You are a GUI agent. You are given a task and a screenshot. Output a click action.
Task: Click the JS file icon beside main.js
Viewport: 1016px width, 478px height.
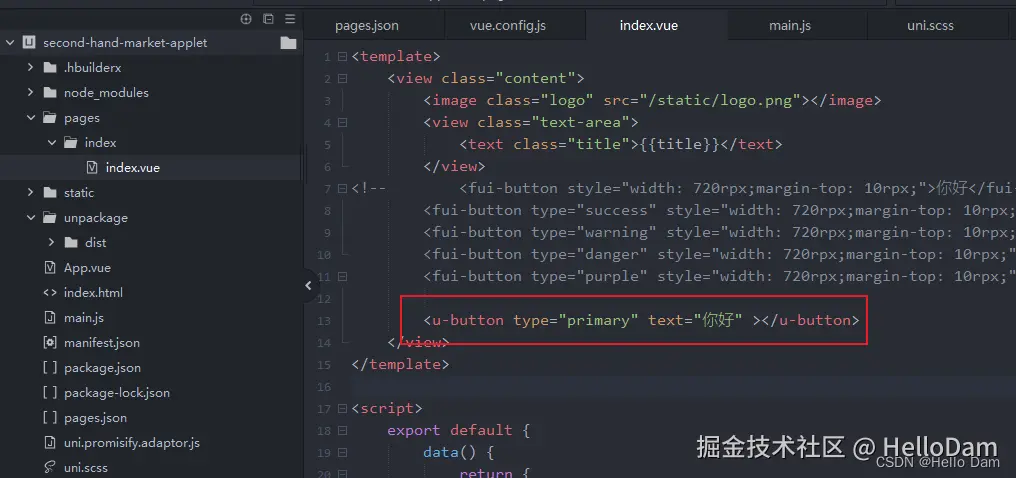(50, 317)
